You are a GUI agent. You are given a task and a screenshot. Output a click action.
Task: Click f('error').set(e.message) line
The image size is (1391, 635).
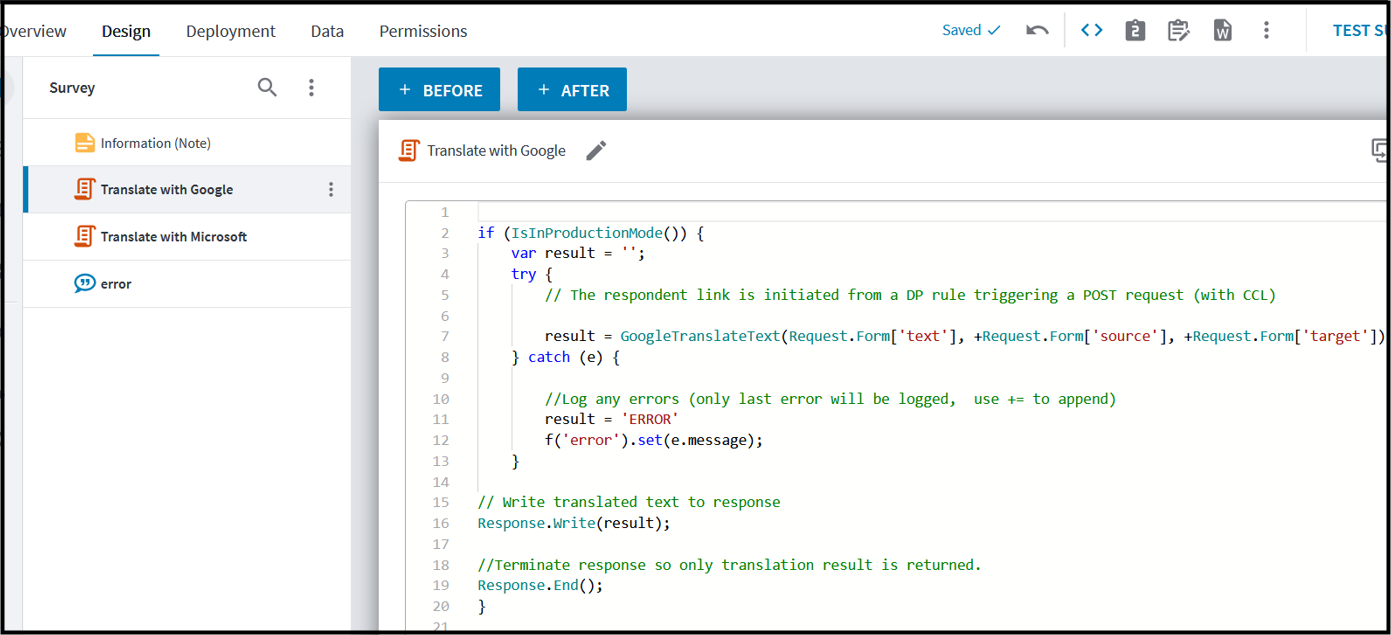[x=654, y=440]
